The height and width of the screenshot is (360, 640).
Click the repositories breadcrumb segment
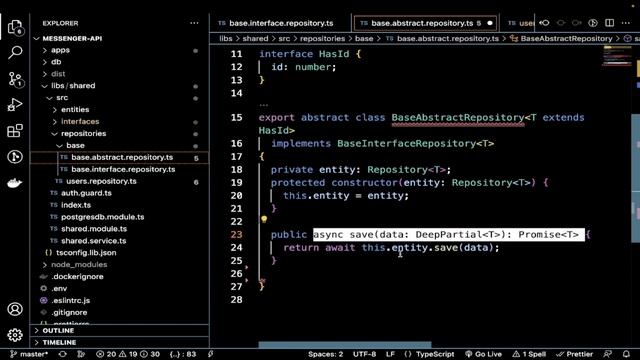point(322,38)
